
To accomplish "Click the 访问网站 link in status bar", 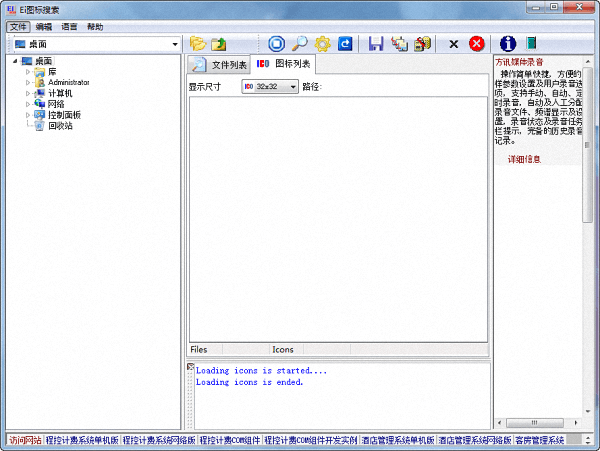I will pyautogui.click(x=25, y=440).
